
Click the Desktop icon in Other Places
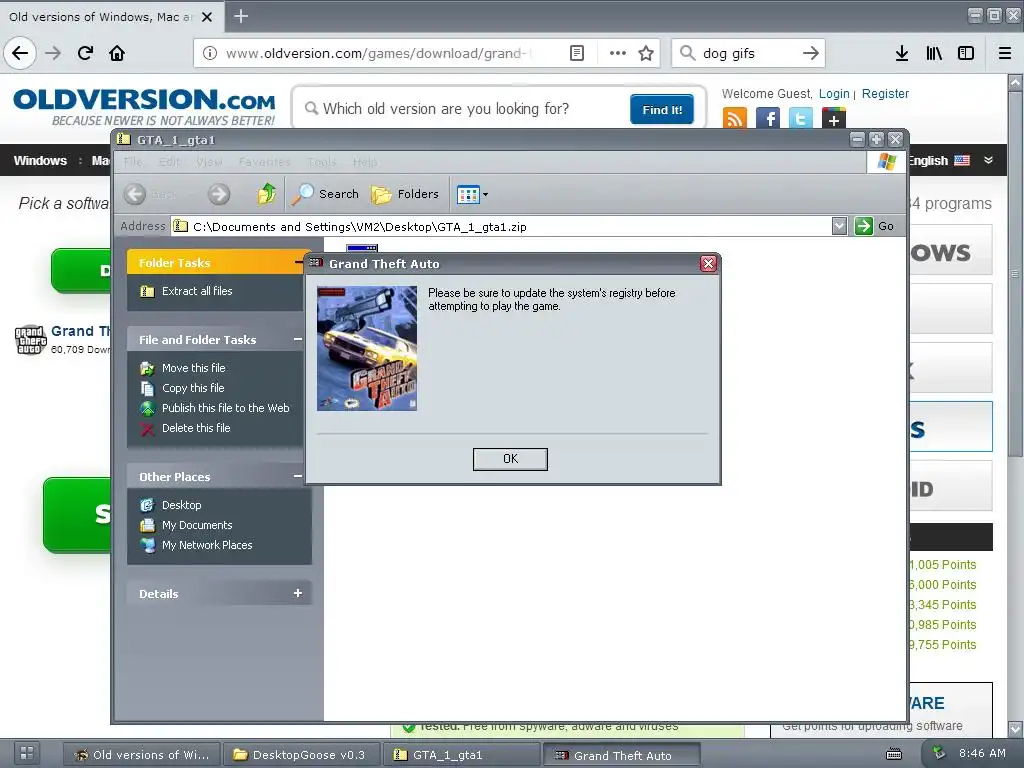pos(148,505)
